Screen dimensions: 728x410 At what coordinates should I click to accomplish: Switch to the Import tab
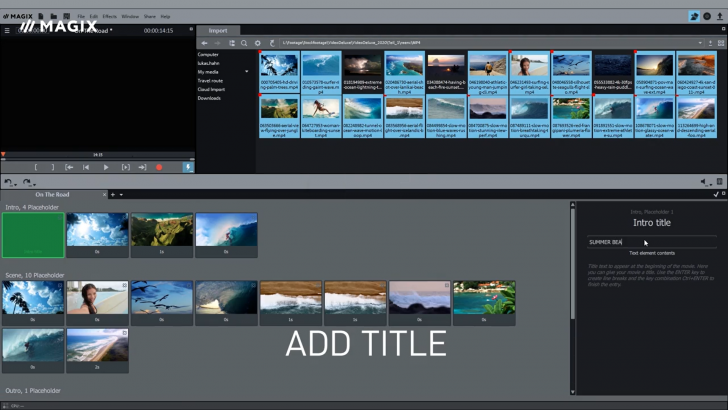click(218, 31)
